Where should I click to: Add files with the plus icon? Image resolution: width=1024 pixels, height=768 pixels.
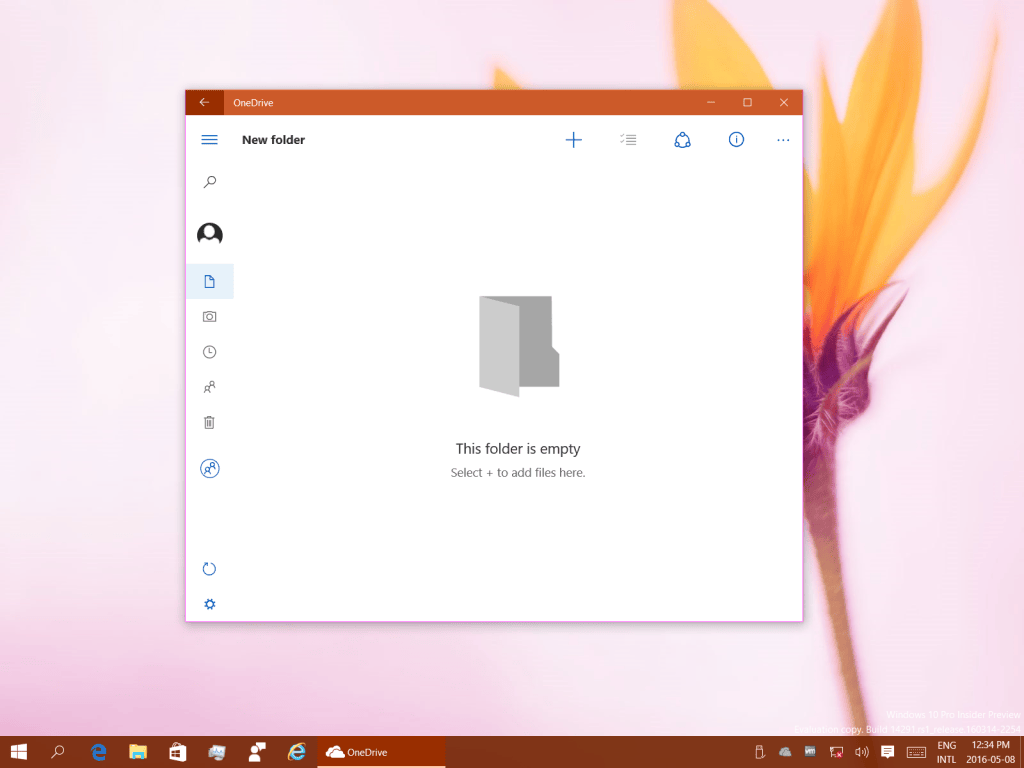[573, 140]
